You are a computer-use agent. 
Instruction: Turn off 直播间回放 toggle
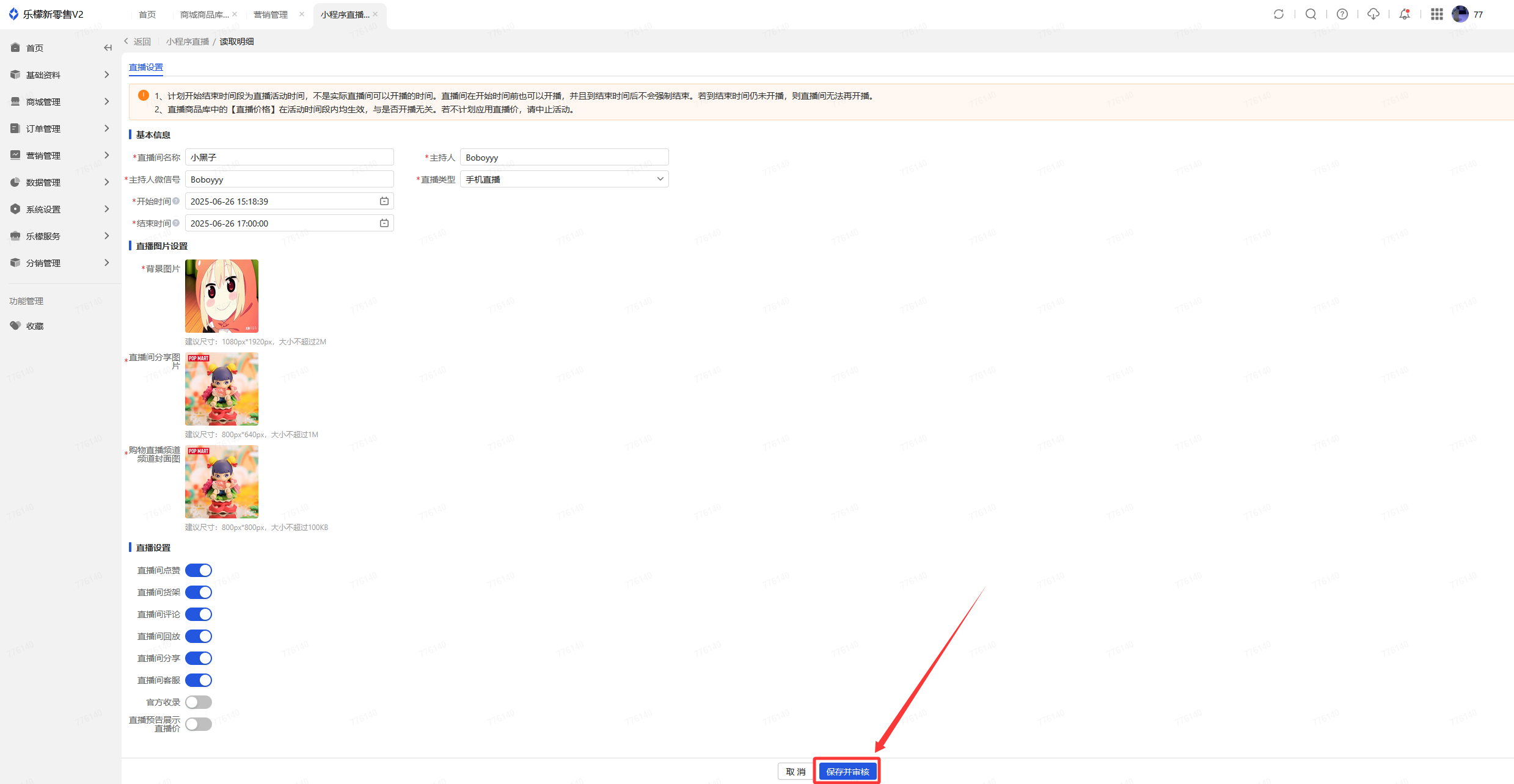point(199,636)
